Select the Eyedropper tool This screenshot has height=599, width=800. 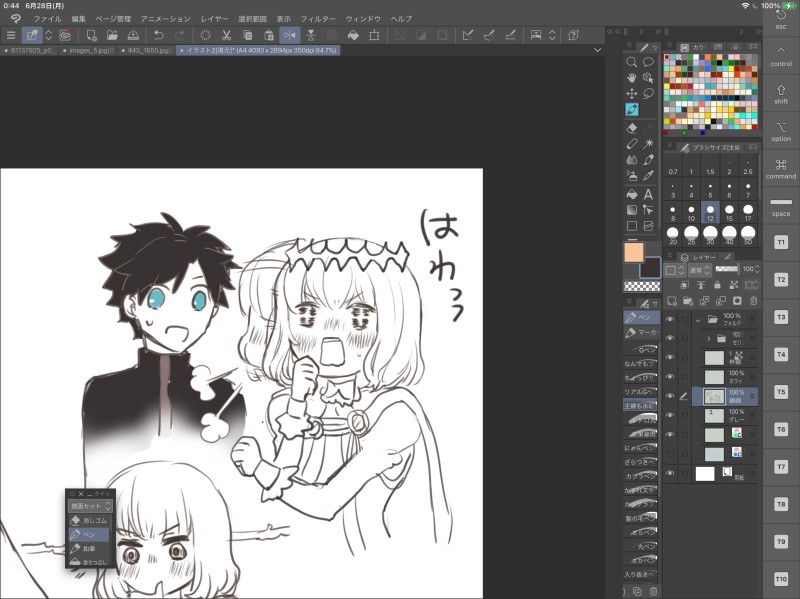[x=648, y=176]
